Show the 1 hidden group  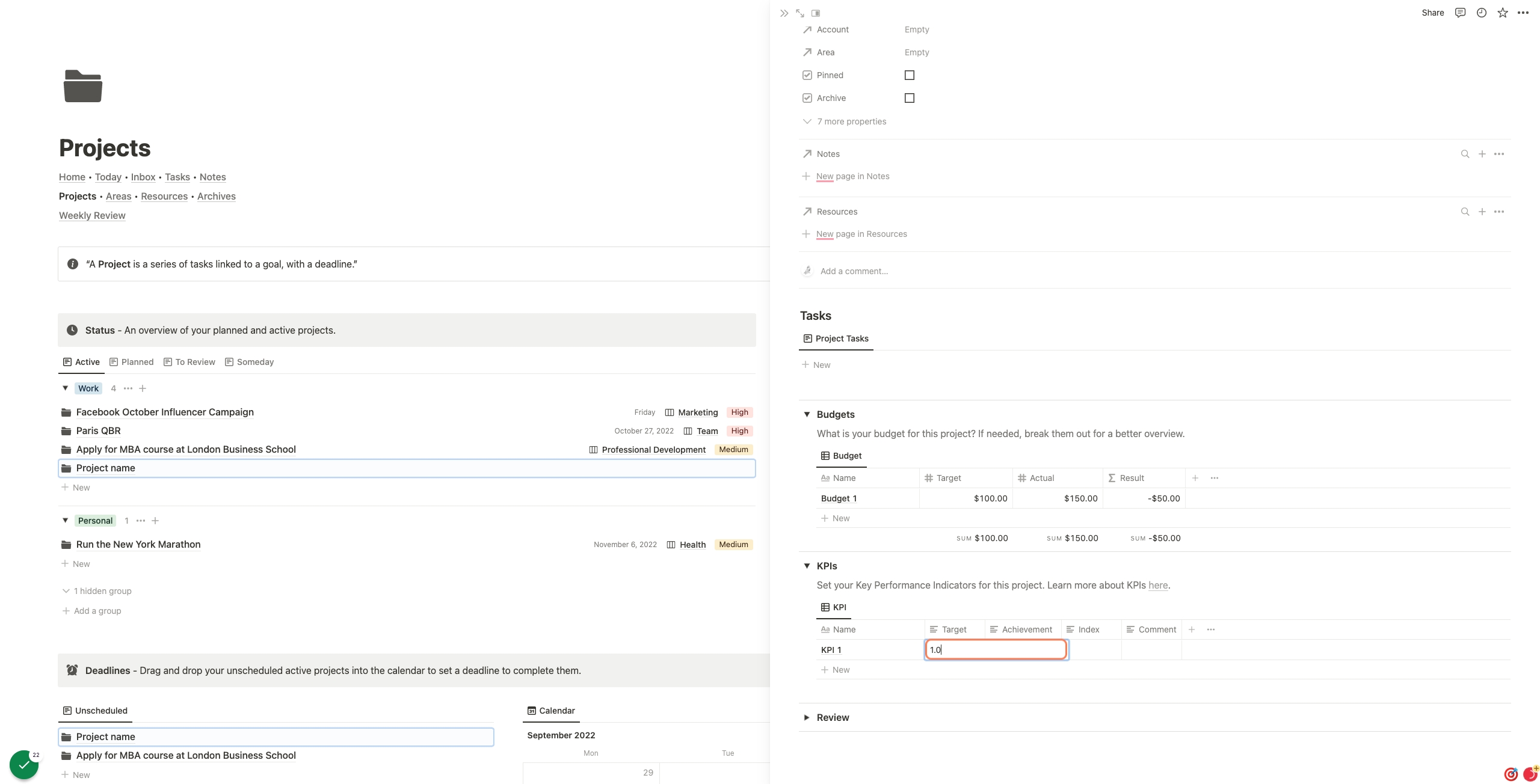pyautogui.click(x=97, y=591)
